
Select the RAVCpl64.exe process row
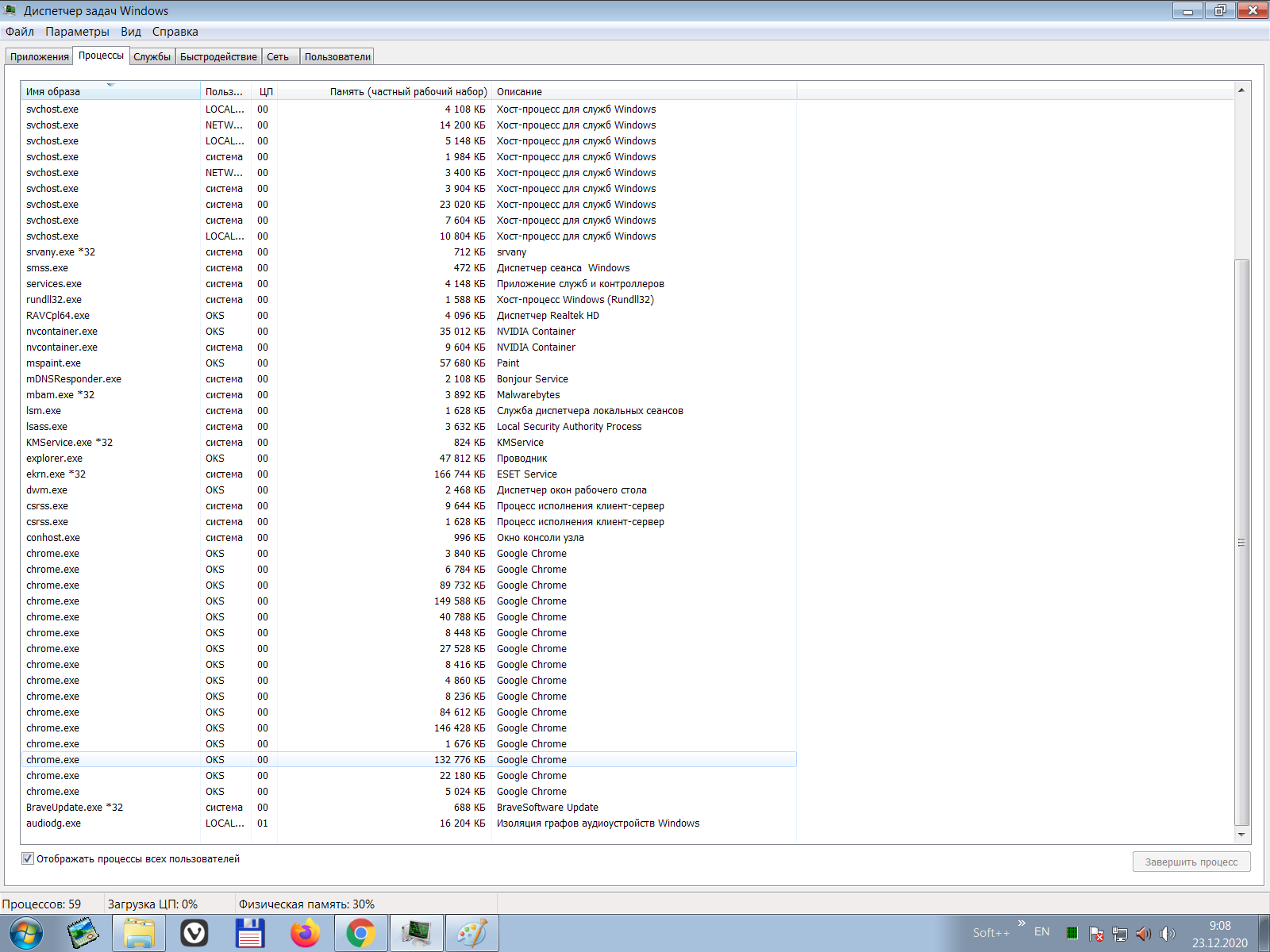coord(409,316)
